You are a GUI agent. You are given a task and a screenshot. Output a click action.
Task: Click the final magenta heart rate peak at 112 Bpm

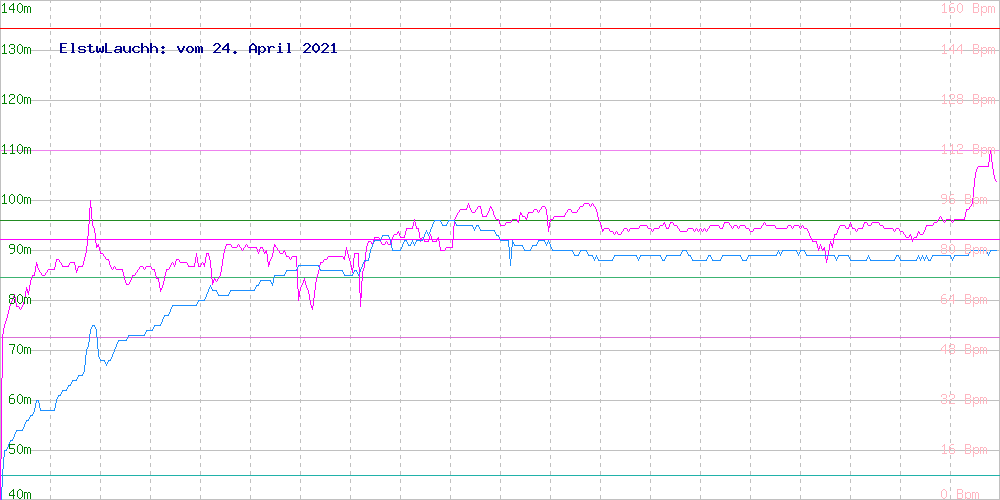pyautogui.click(x=990, y=151)
